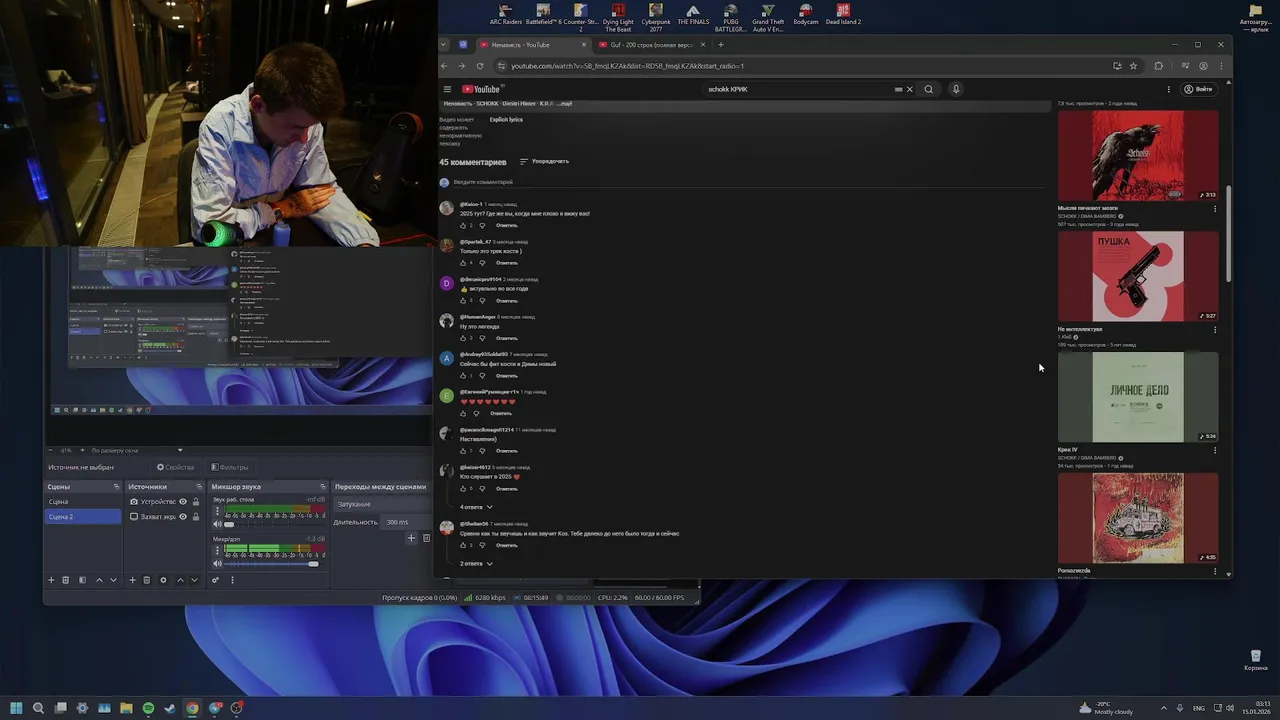Expand 2 ответа replies under @Shaiben56
This screenshot has width=1280, height=720.
coord(476,564)
